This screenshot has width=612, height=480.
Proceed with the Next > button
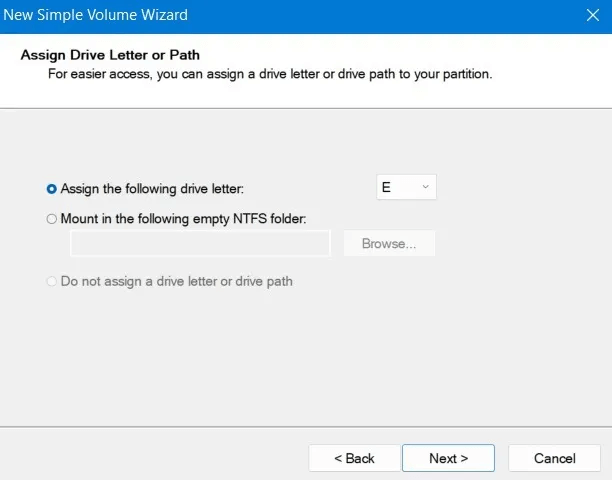tap(448, 458)
